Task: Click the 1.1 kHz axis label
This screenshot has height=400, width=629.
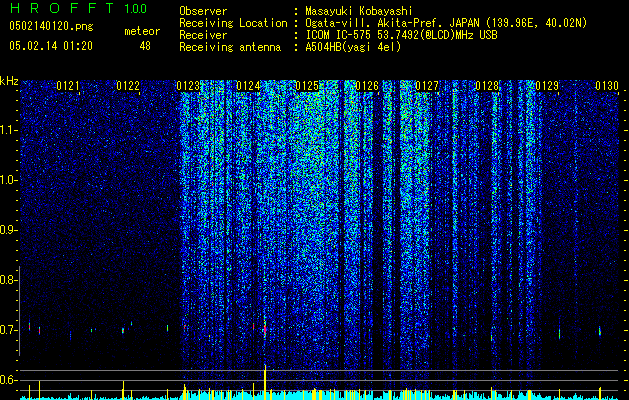Action: click(x=9, y=131)
